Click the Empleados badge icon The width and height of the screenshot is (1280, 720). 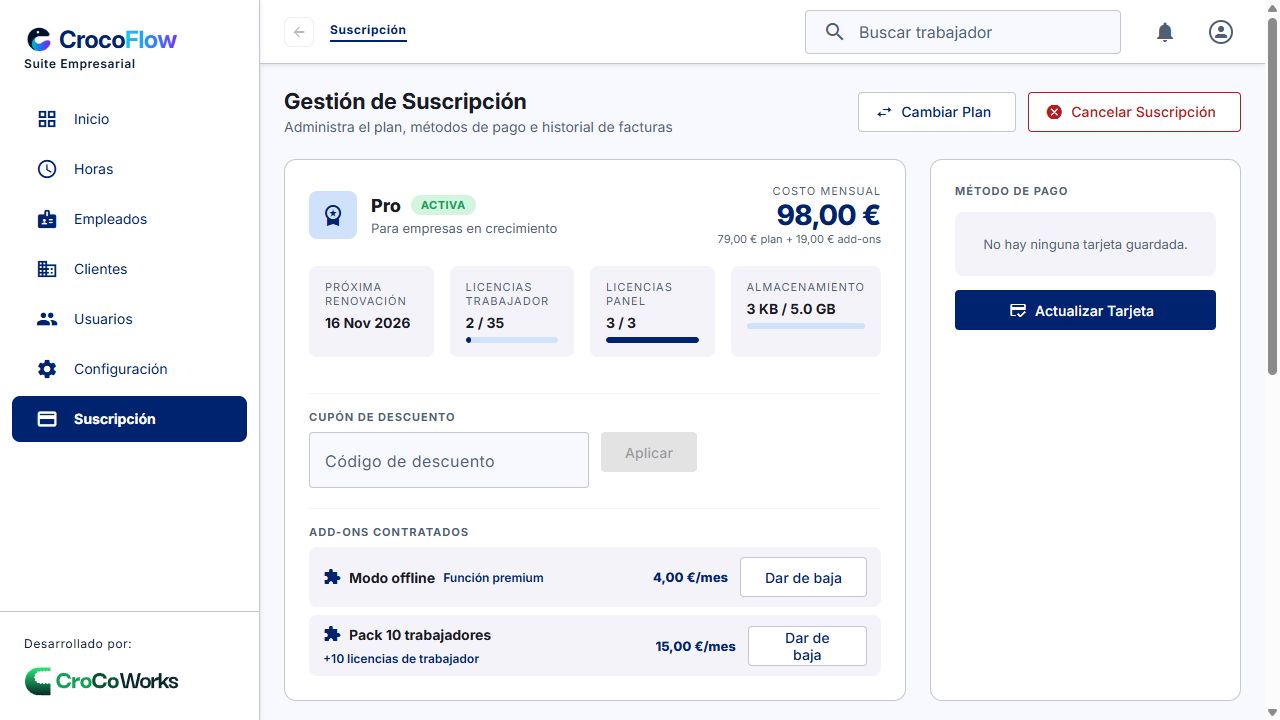click(47, 219)
